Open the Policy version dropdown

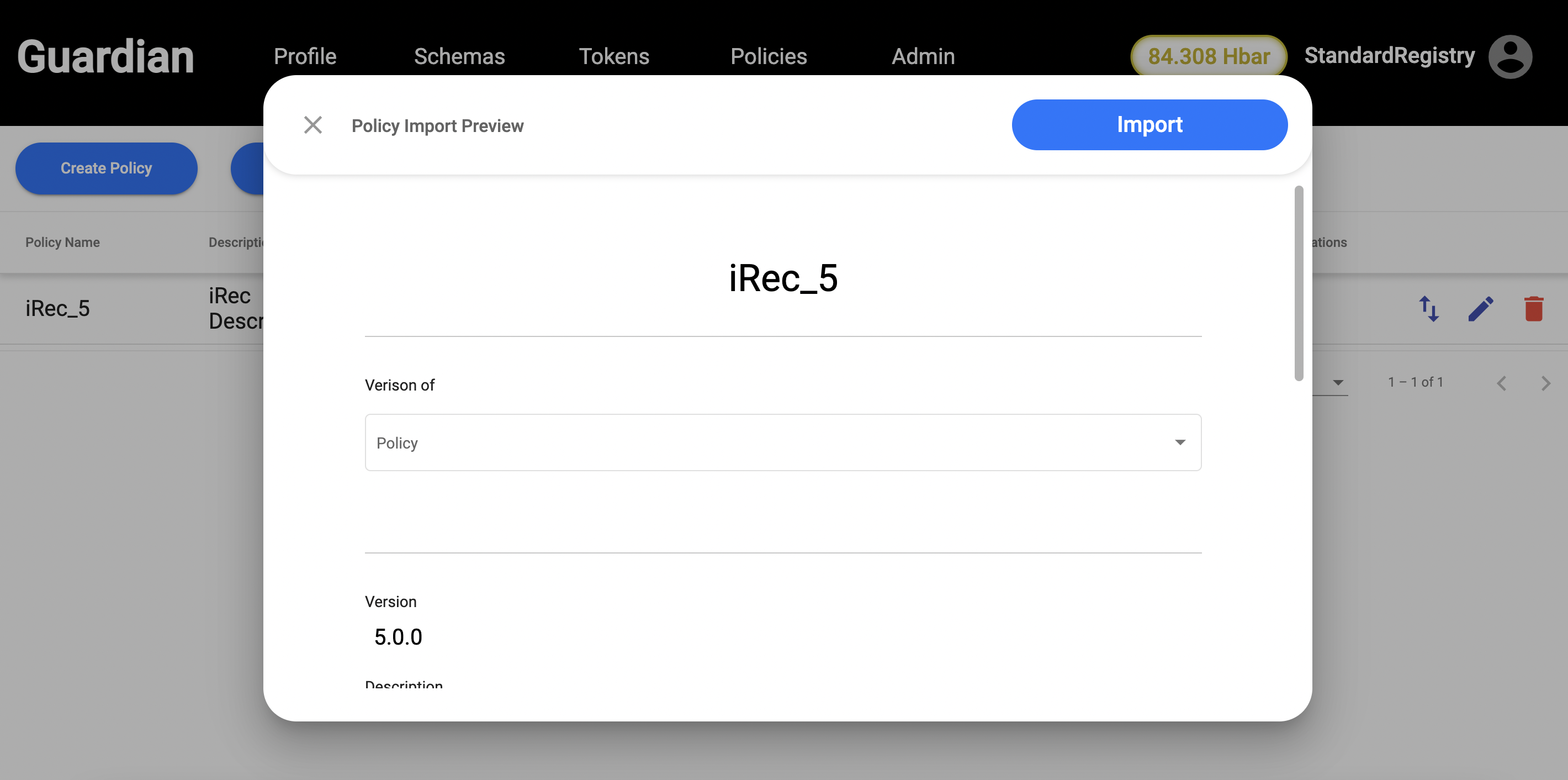pyautogui.click(x=782, y=442)
